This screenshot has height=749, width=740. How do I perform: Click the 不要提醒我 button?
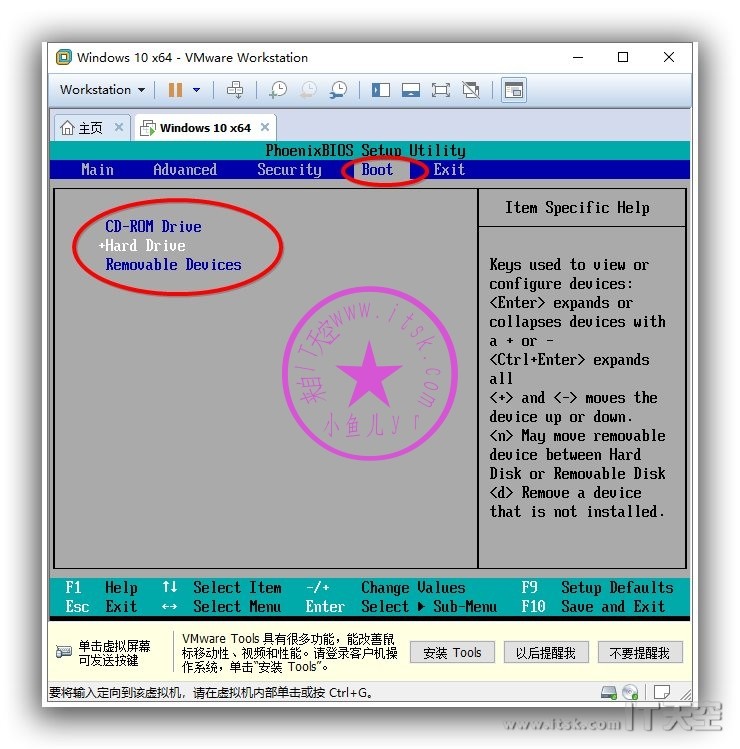coord(640,653)
